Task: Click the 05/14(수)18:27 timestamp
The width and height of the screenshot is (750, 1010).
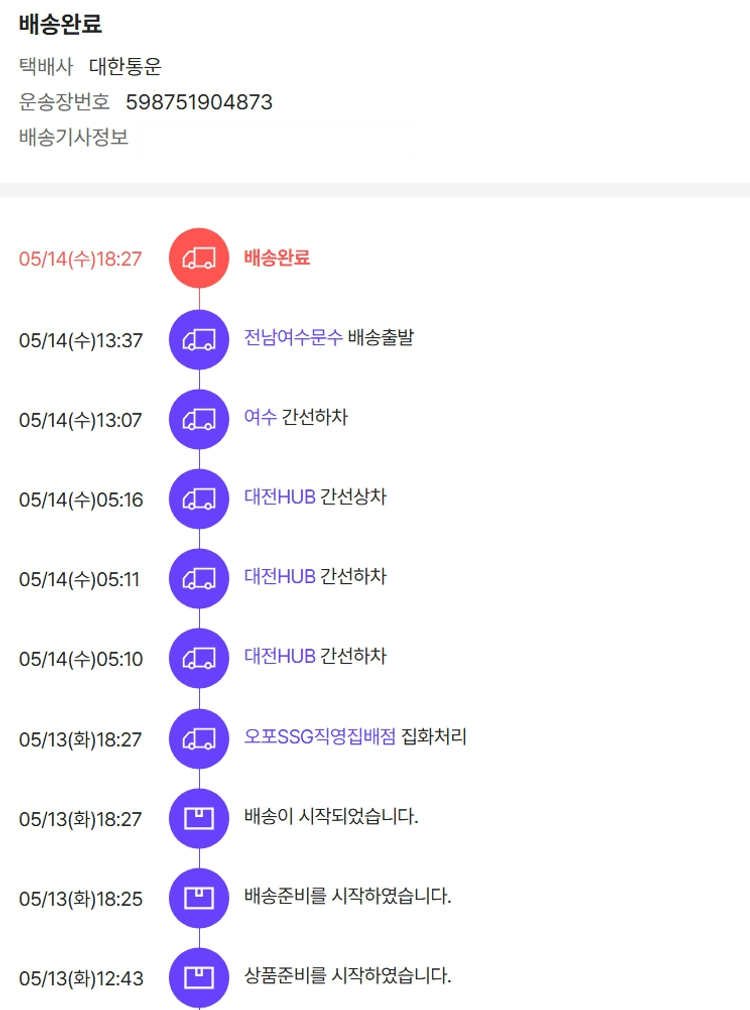Action: coord(80,259)
